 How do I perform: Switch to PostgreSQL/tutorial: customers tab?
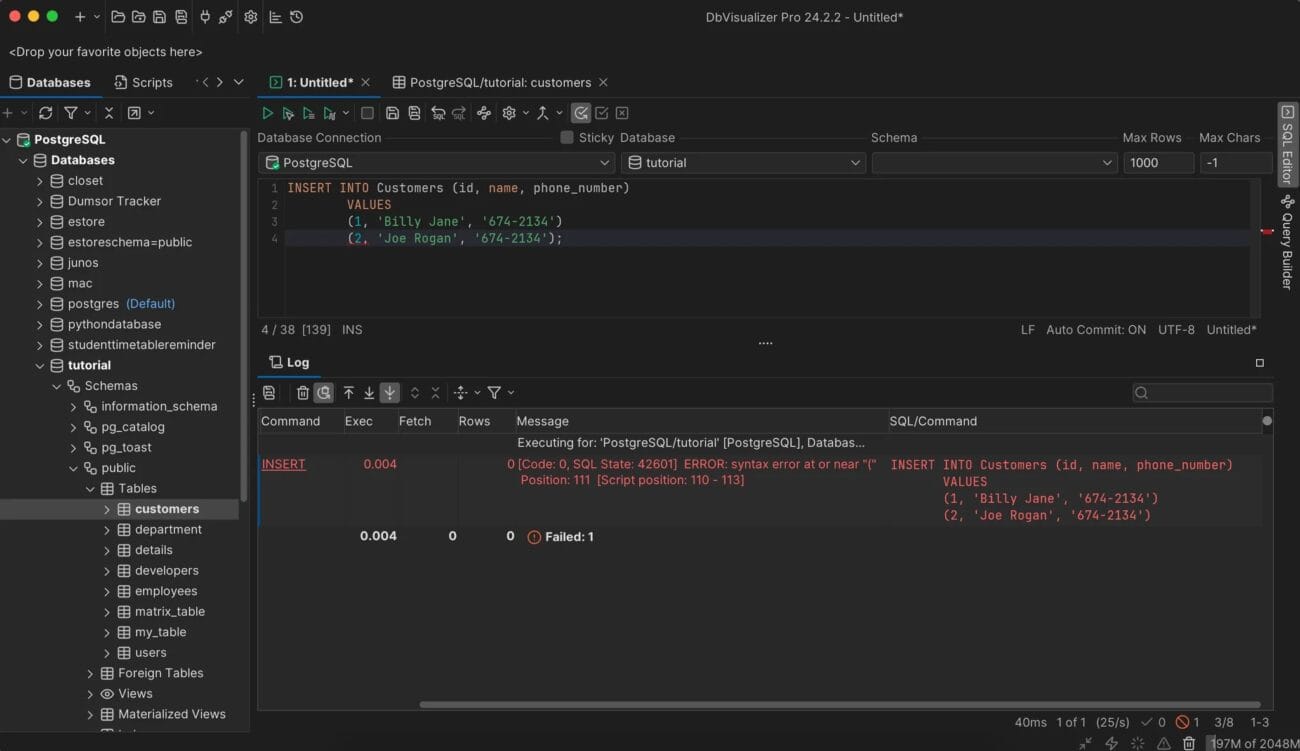pos(500,82)
